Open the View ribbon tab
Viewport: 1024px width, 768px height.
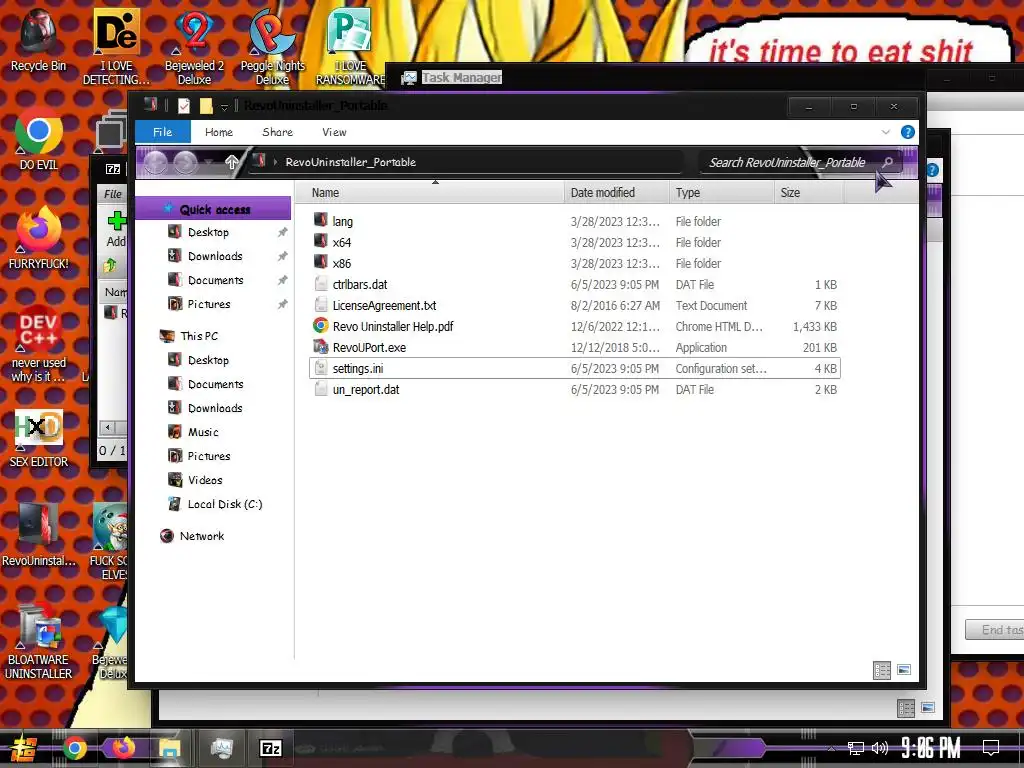tap(334, 132)
